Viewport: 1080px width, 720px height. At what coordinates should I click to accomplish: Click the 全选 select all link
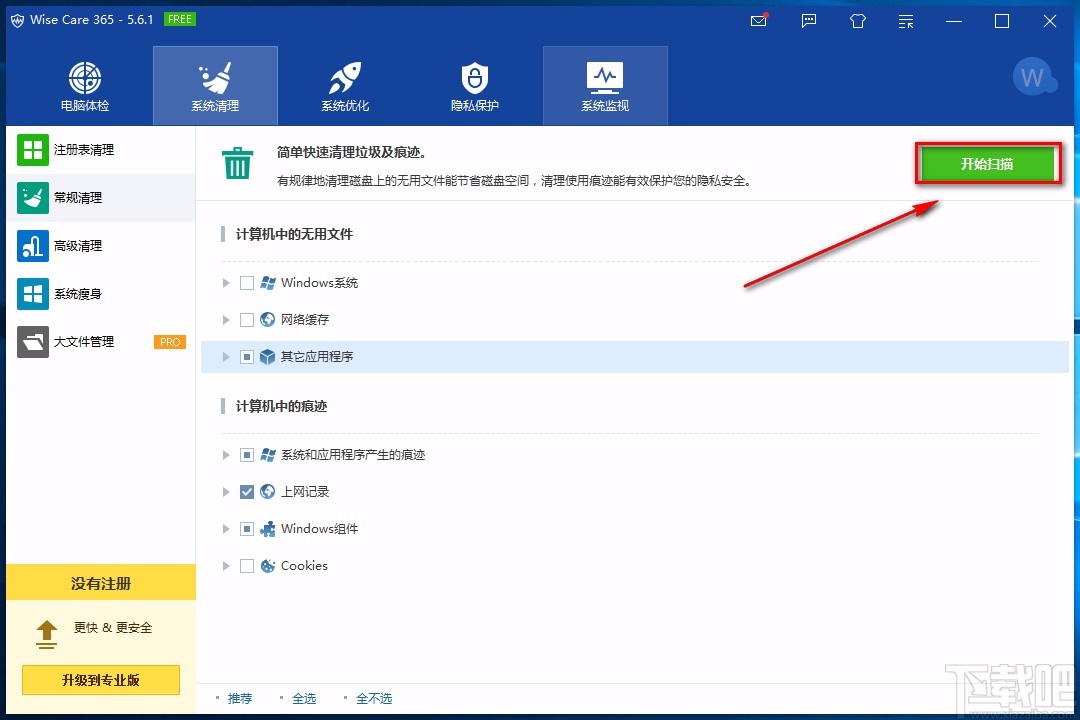304,698
